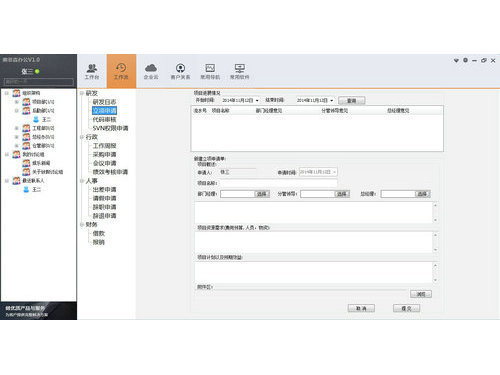Click the down-triangle menu icon in title bar
This screenshot has width=500, height=375.
click(456, 60)
